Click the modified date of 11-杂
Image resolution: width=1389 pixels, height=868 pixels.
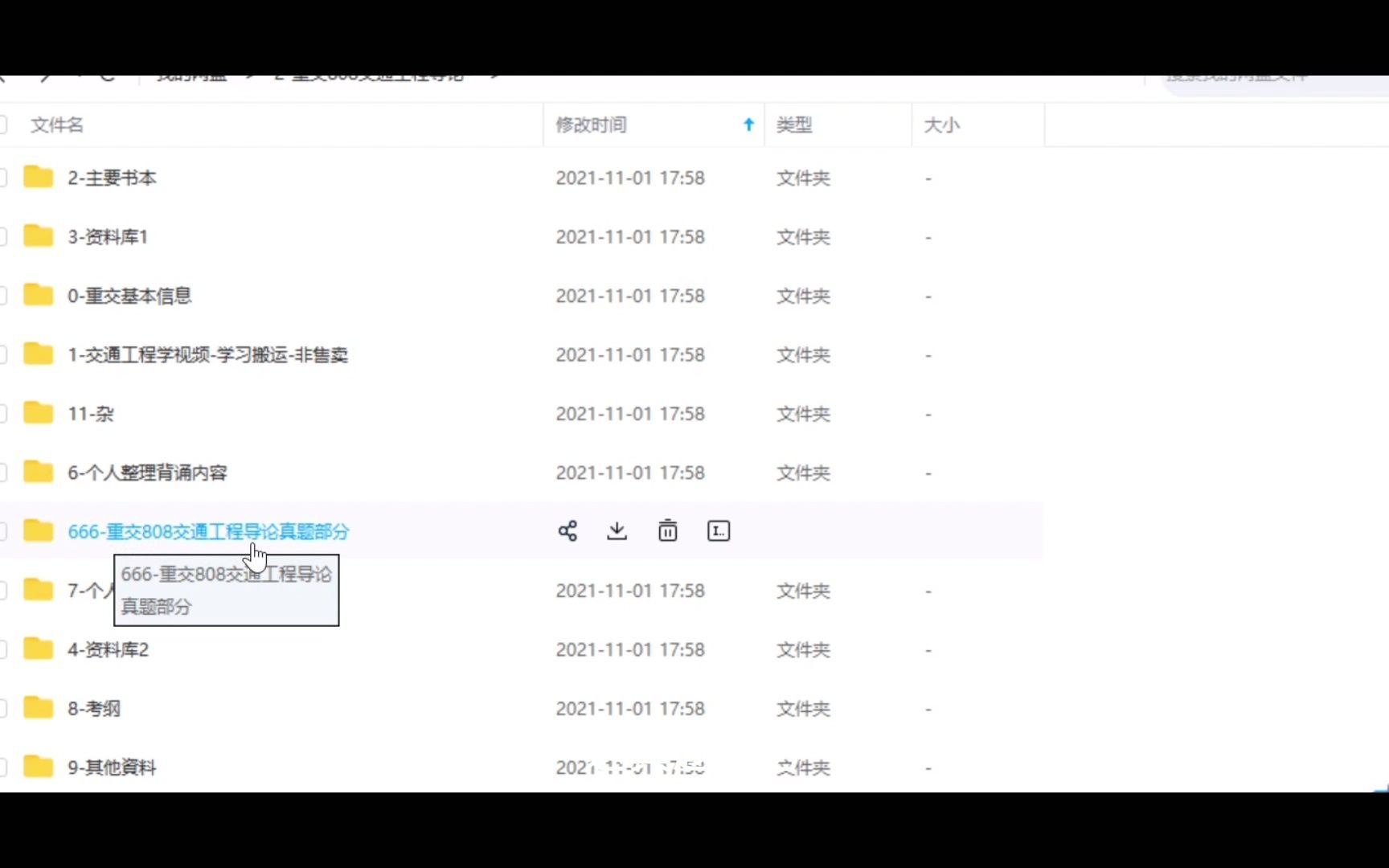[x=630, y=414]
